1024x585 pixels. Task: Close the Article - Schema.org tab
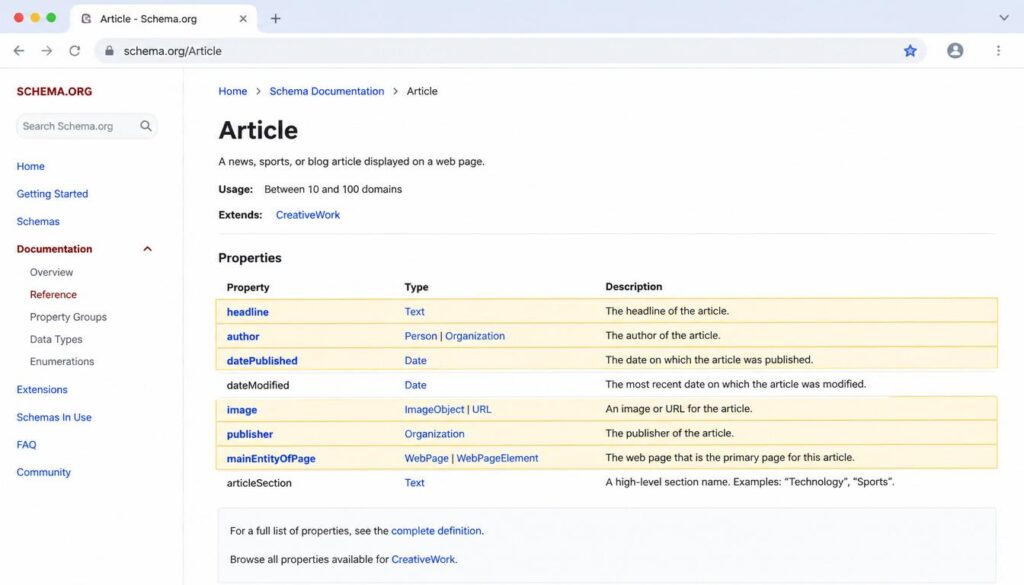tap(243, 19)
